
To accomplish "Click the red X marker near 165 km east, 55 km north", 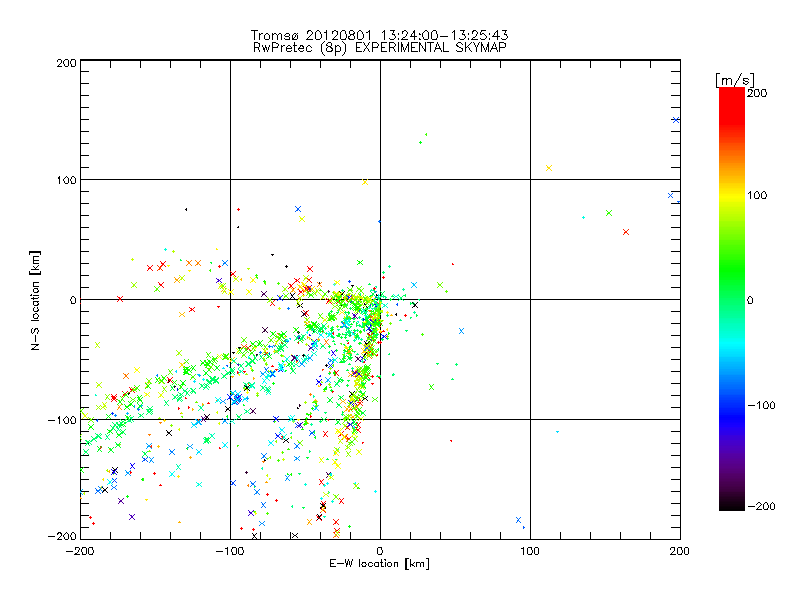I will pyautogui.click(x=626, y=232).
